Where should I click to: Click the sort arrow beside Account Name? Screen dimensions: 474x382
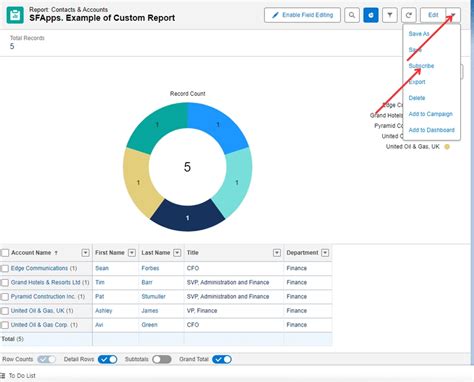click(56, 253)
